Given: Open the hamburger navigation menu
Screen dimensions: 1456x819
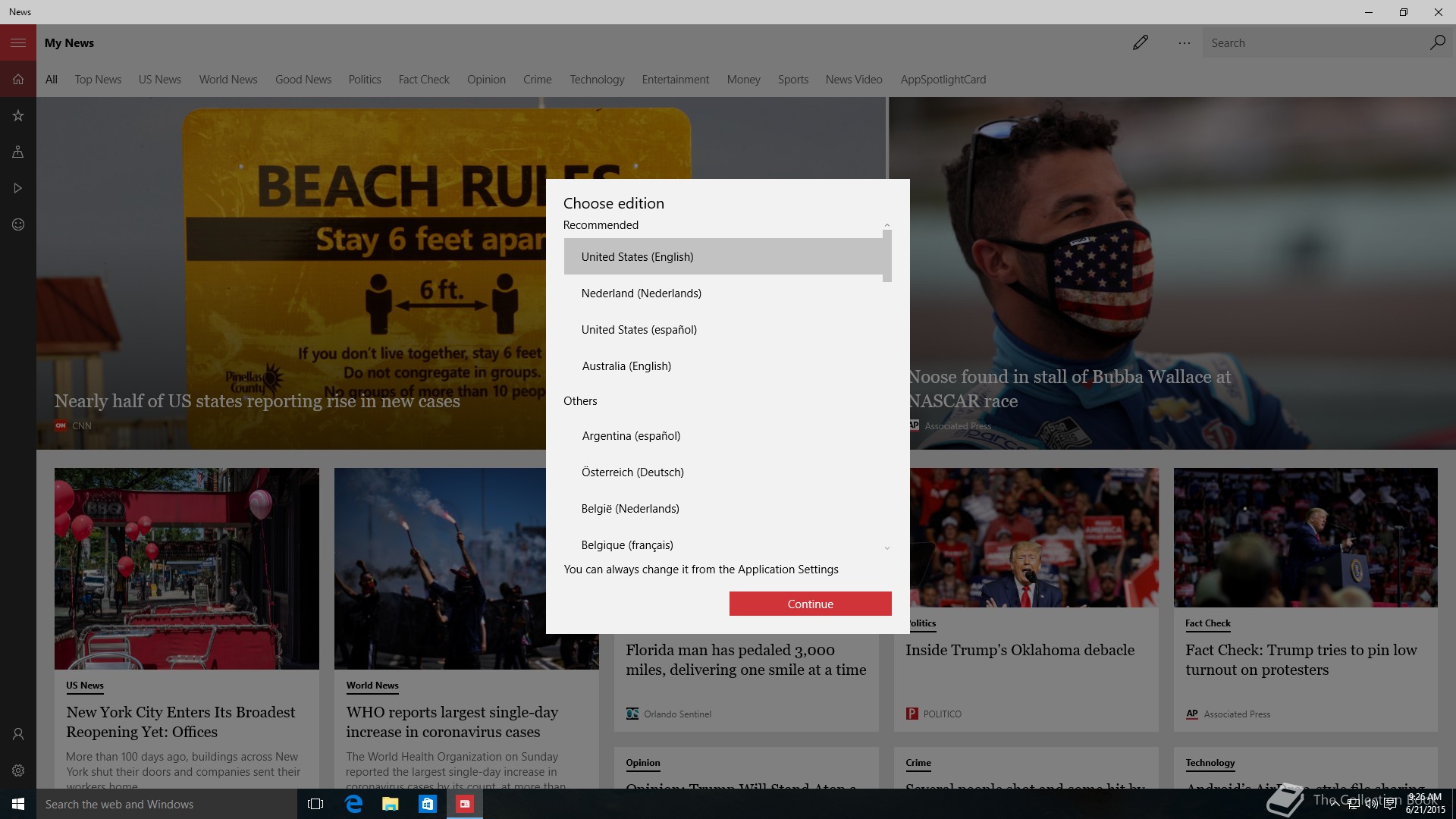Looking at the screenshot, I should [18, 42].
